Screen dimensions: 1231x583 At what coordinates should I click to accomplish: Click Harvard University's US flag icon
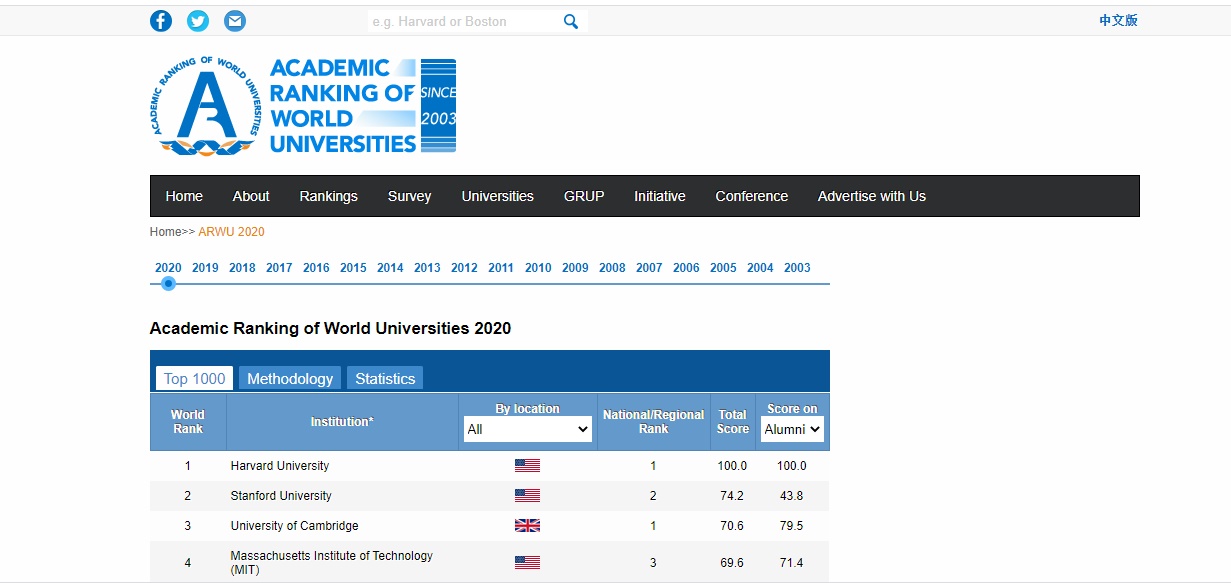click(527, 466)
